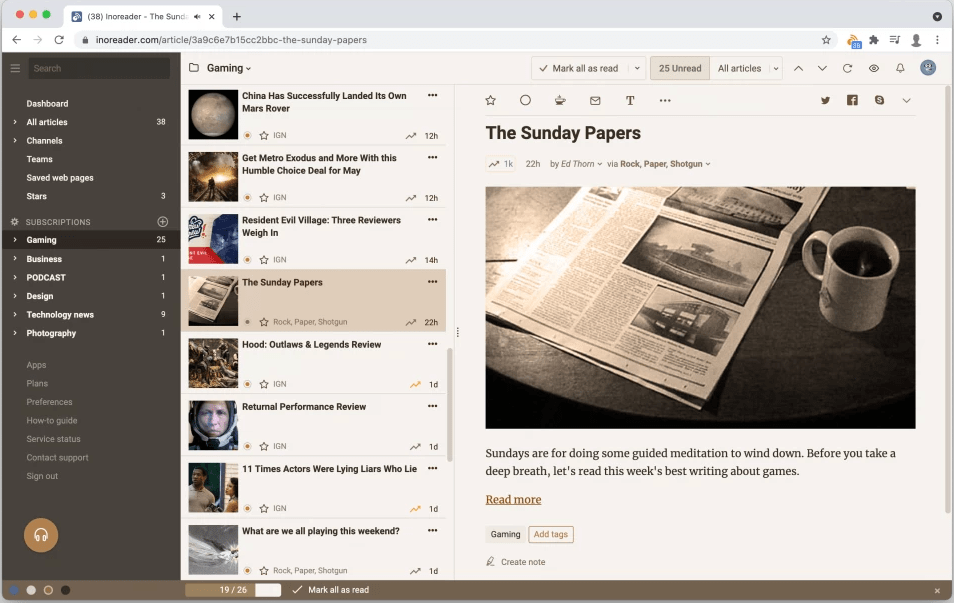Open dropdown arrow beside top Mark all as read
Screen dimensions: 954x603
(x=637, y=68)
